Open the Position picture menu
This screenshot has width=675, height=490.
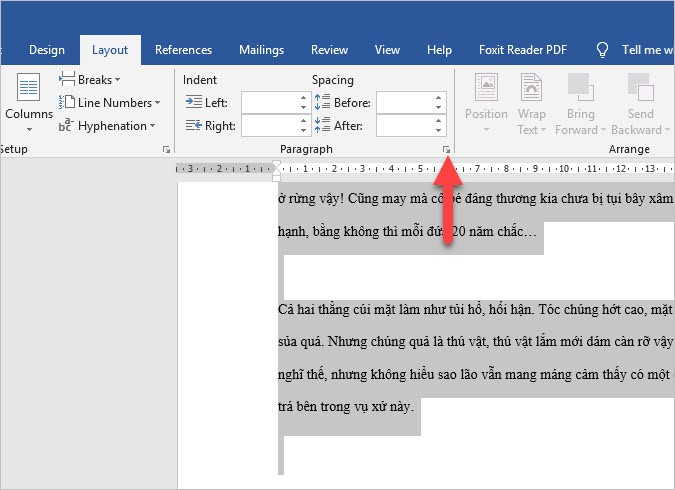tap(486, 103)
